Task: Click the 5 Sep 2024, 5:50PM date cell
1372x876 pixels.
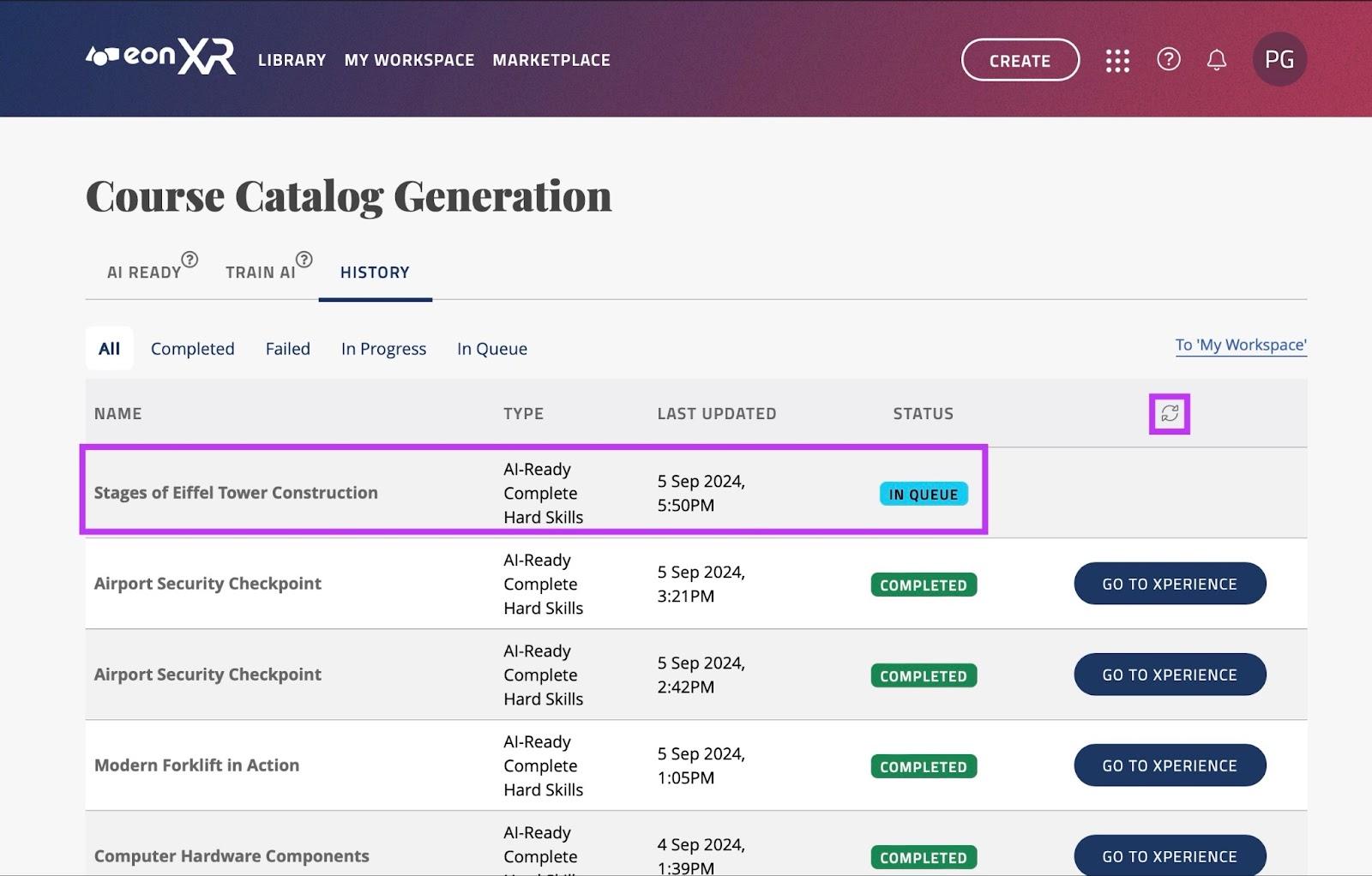Action: pyautogui.click(x=701, y=493)
